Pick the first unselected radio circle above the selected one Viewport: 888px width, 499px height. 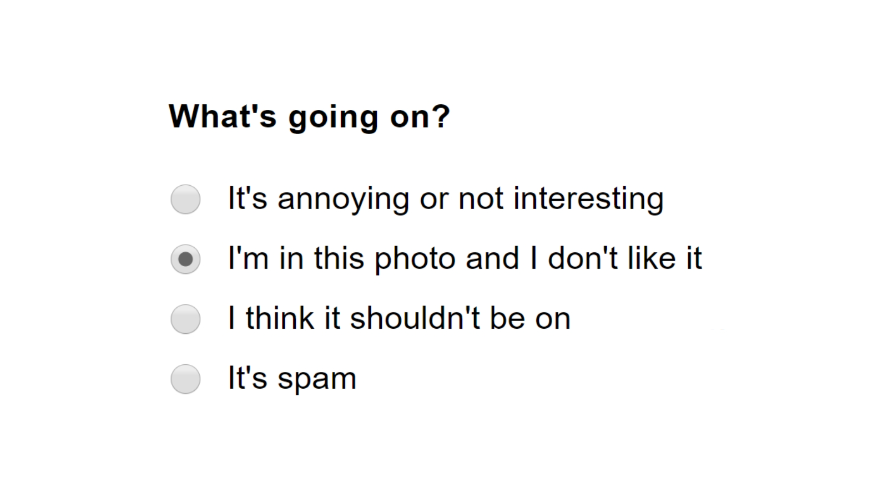point(186,199)
